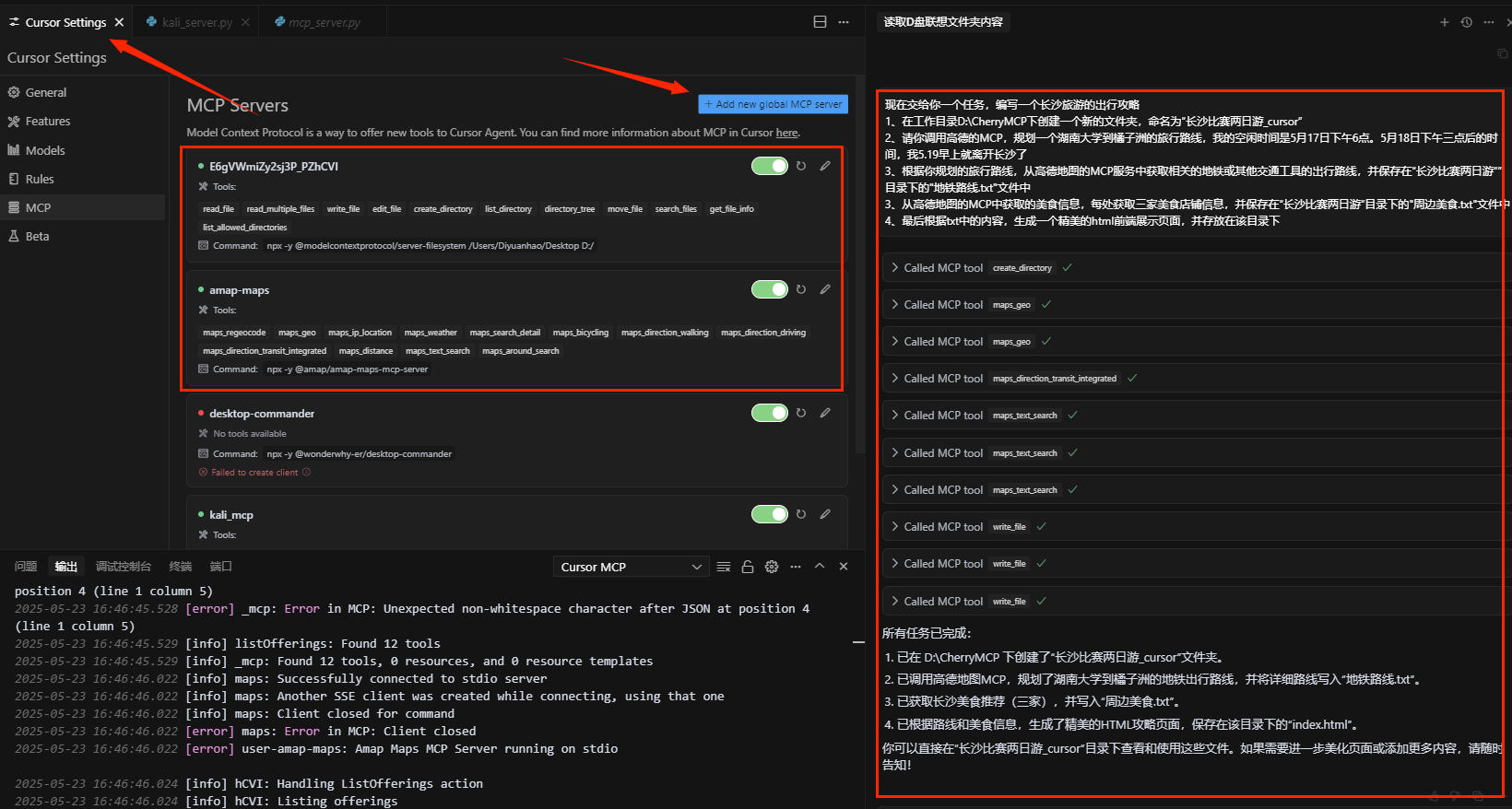Close the Cursor Settings tab
The image size is (1512, 809).
point(119,22)
